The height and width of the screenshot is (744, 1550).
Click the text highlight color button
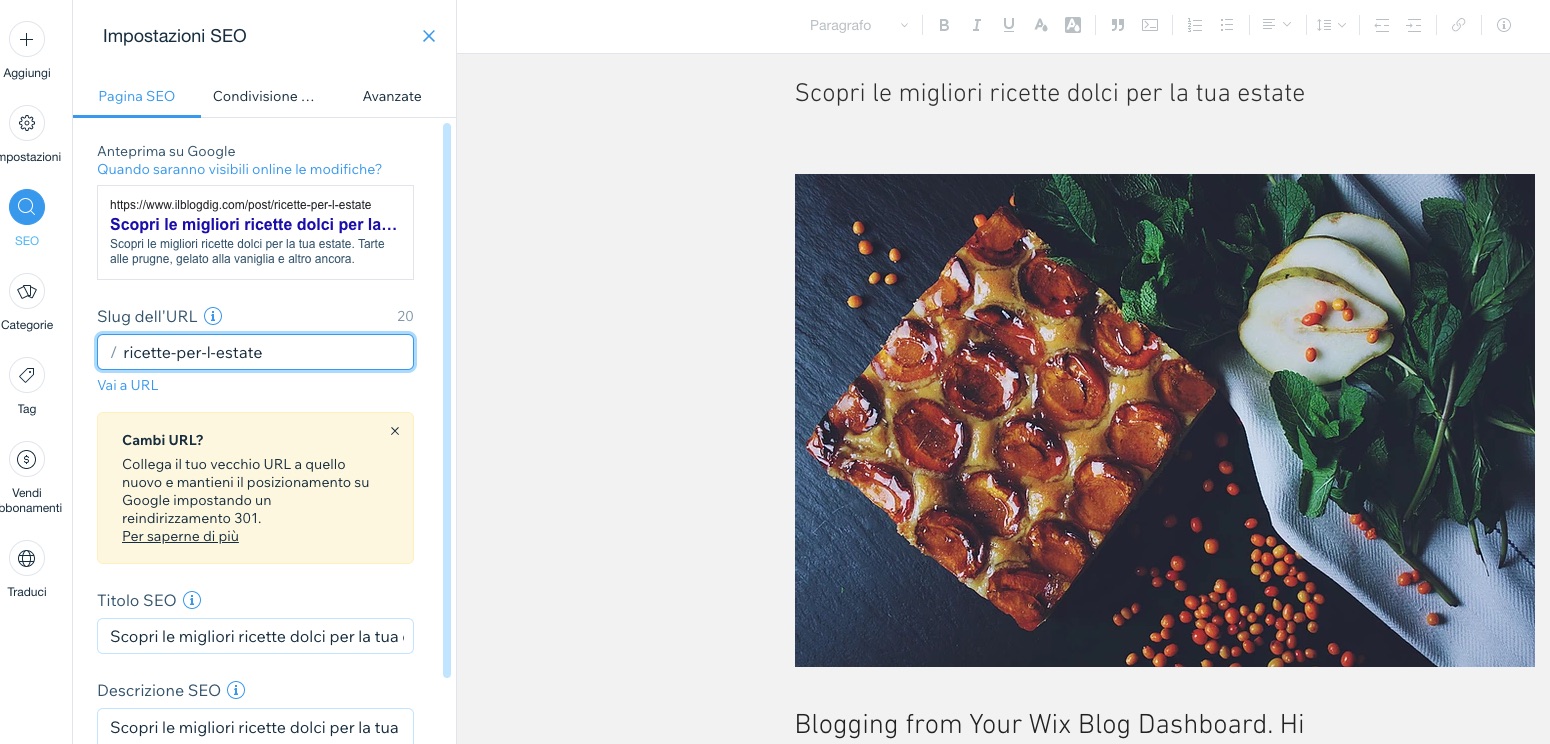click(1073, 26)
